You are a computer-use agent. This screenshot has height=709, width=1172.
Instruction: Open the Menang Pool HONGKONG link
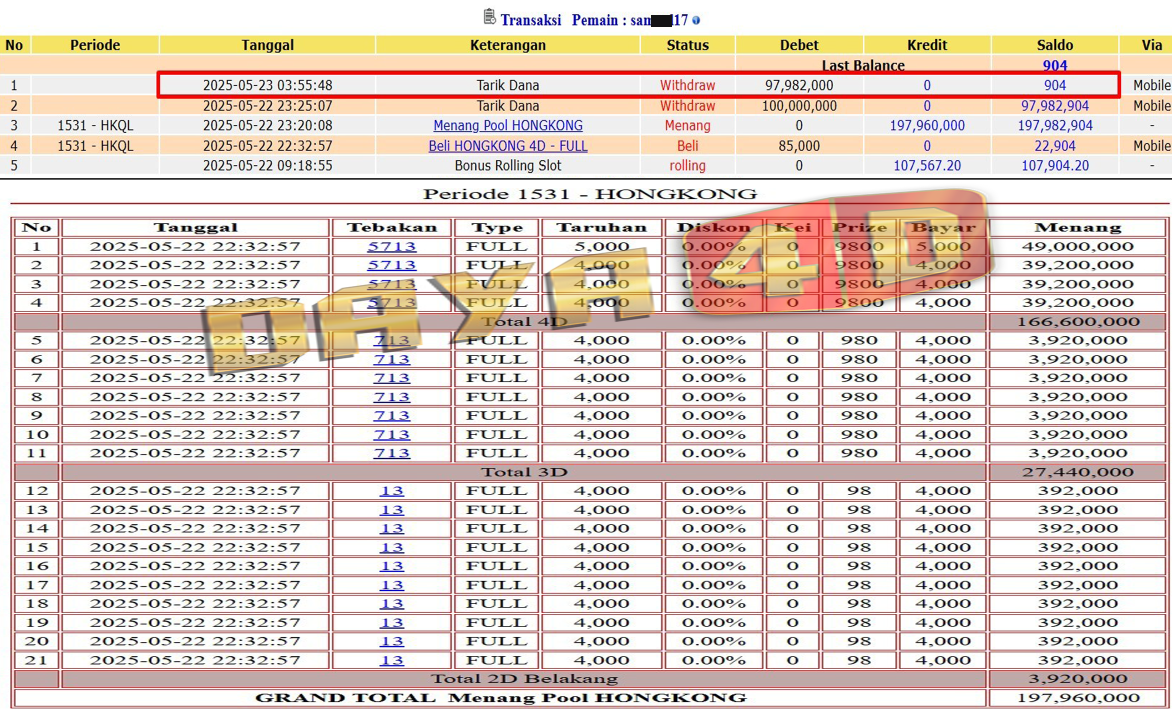[x=508, y=126]
